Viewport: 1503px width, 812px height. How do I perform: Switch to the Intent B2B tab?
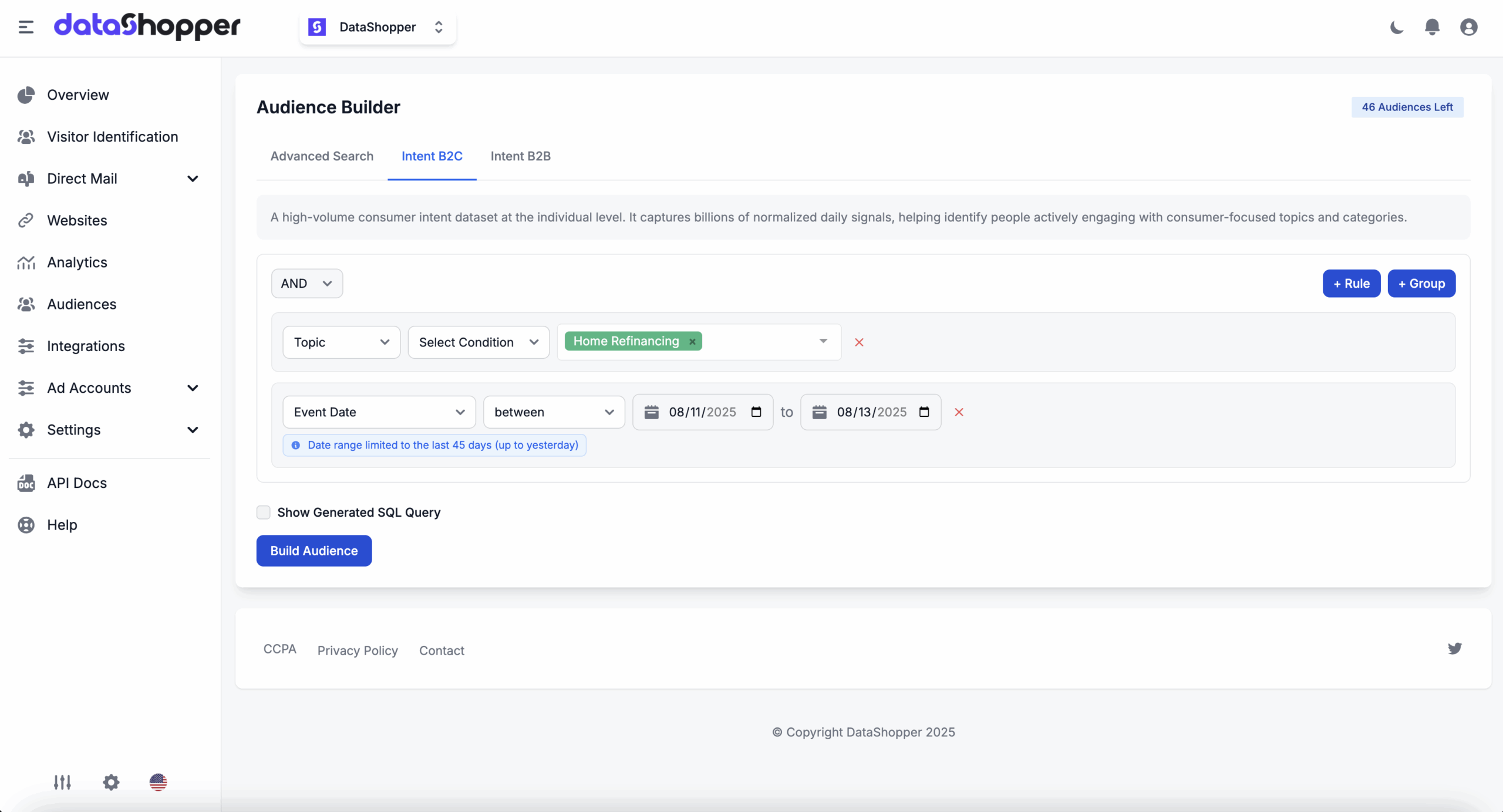[x=520, y=156]
